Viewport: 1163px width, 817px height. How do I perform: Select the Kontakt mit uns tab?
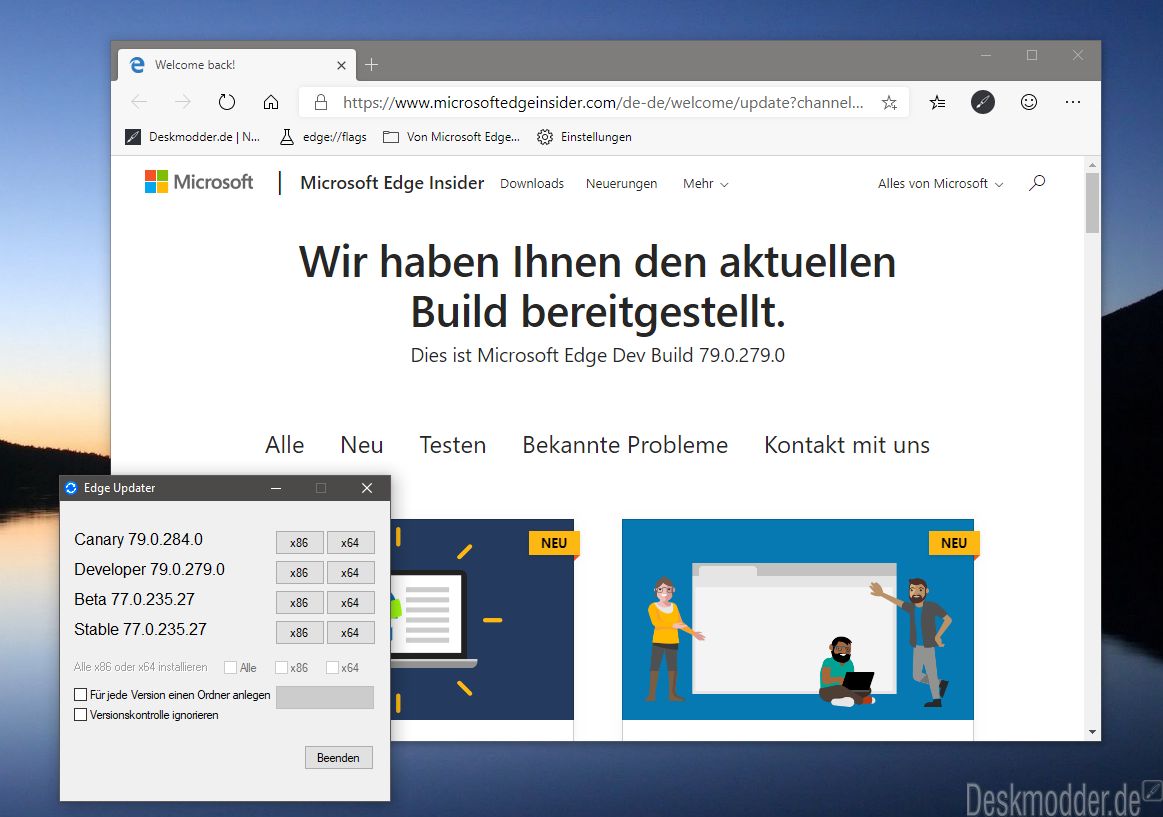click(x=847, y=445)
